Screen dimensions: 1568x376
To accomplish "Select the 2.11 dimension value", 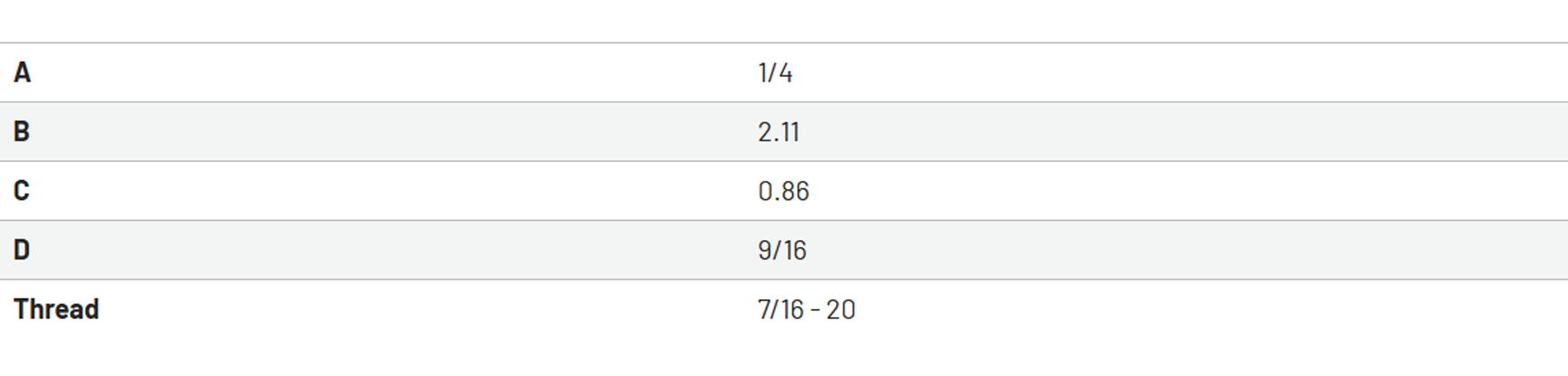I will [x=779, y=132].
